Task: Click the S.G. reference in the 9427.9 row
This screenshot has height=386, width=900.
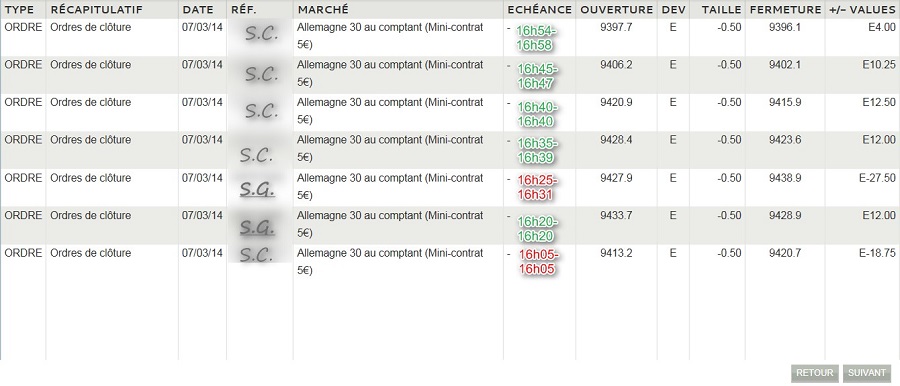Action: 257,189
